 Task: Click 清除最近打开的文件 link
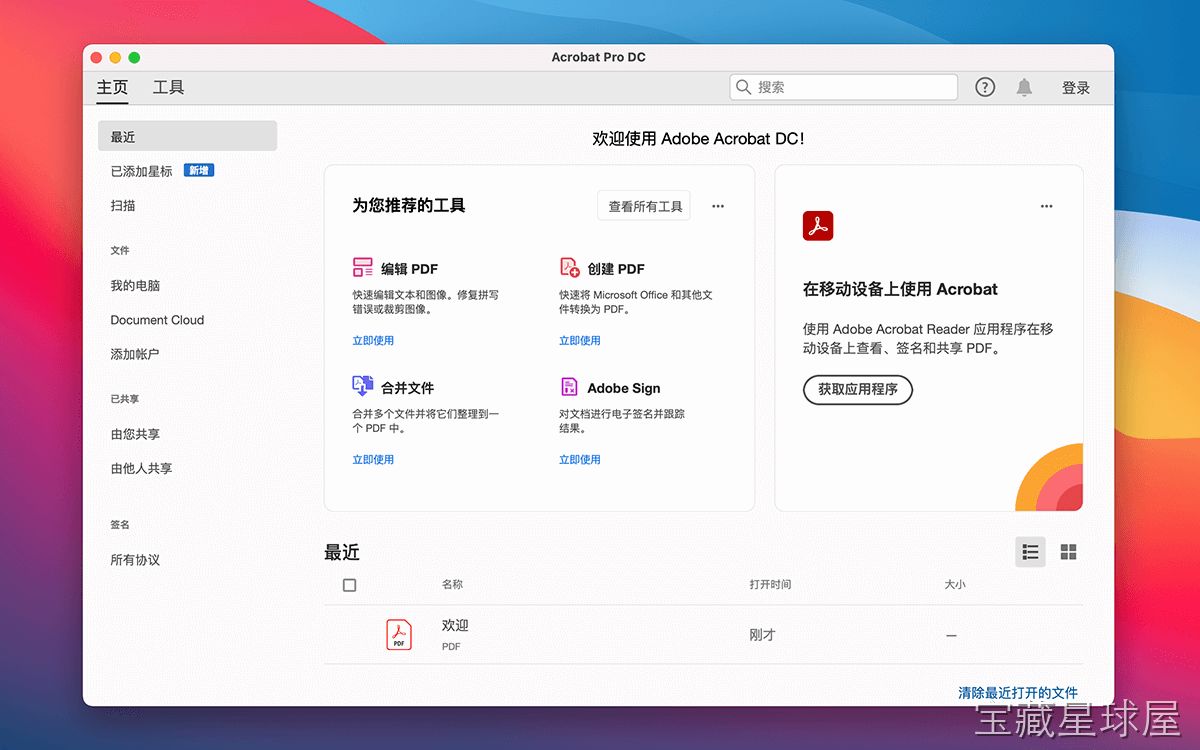coord(1018,692)
